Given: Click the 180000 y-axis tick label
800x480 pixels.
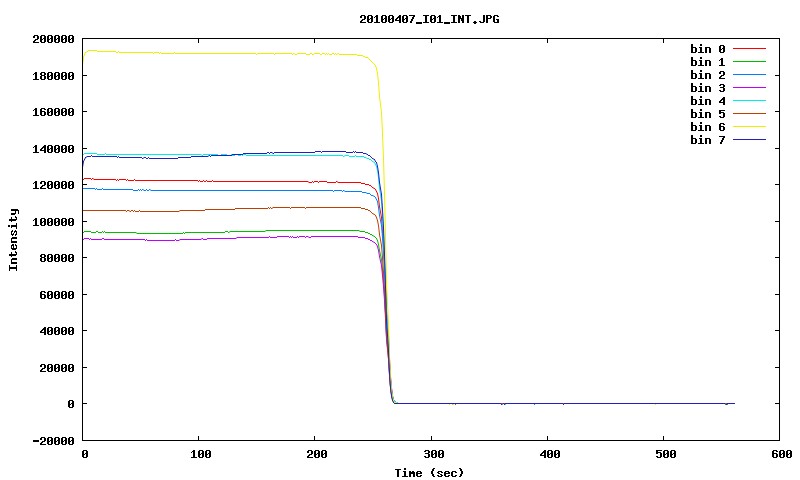Looking at the screenshot, I should (x=54, y=76).
